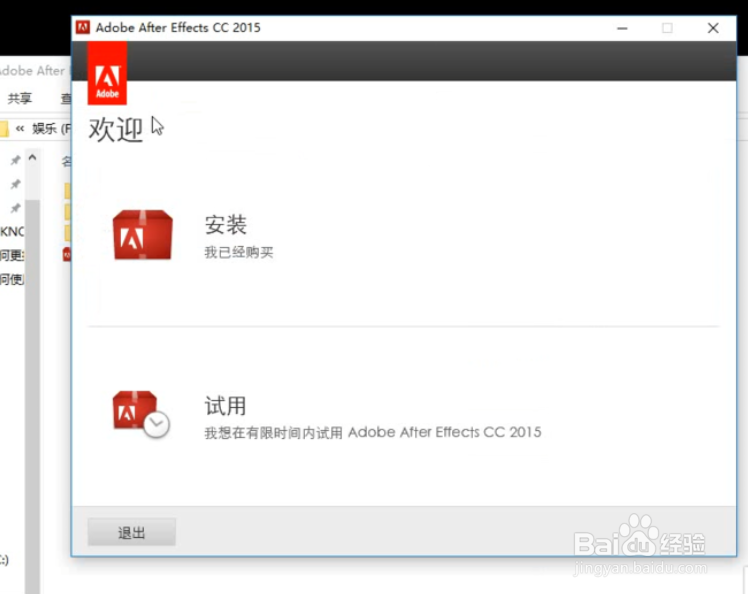Click the trial description mentioning After Effects CC 2015
The width and height of the screenshot is (748, 594).
point(373,432)
